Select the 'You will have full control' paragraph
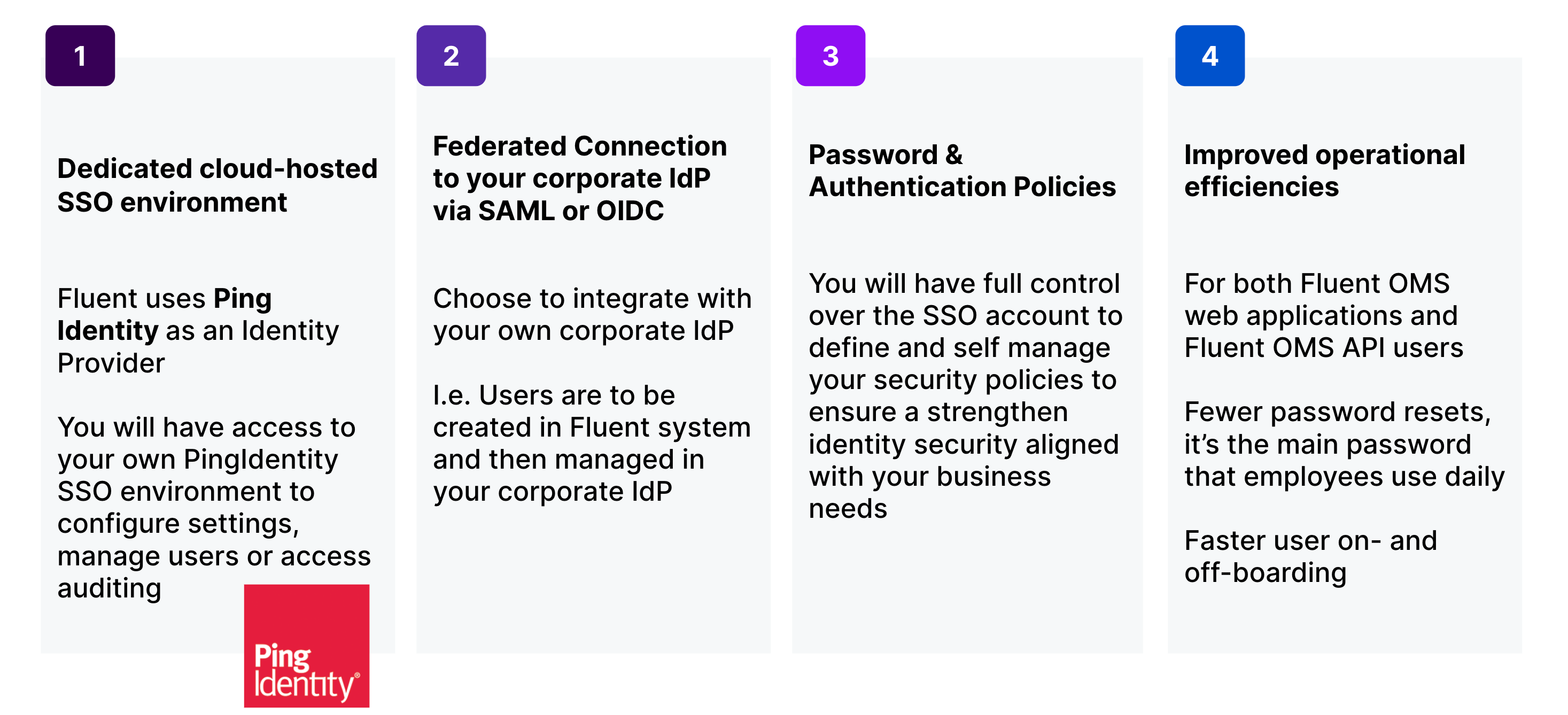This screenshot has height=715, width=1568. [x=965, y=395]
